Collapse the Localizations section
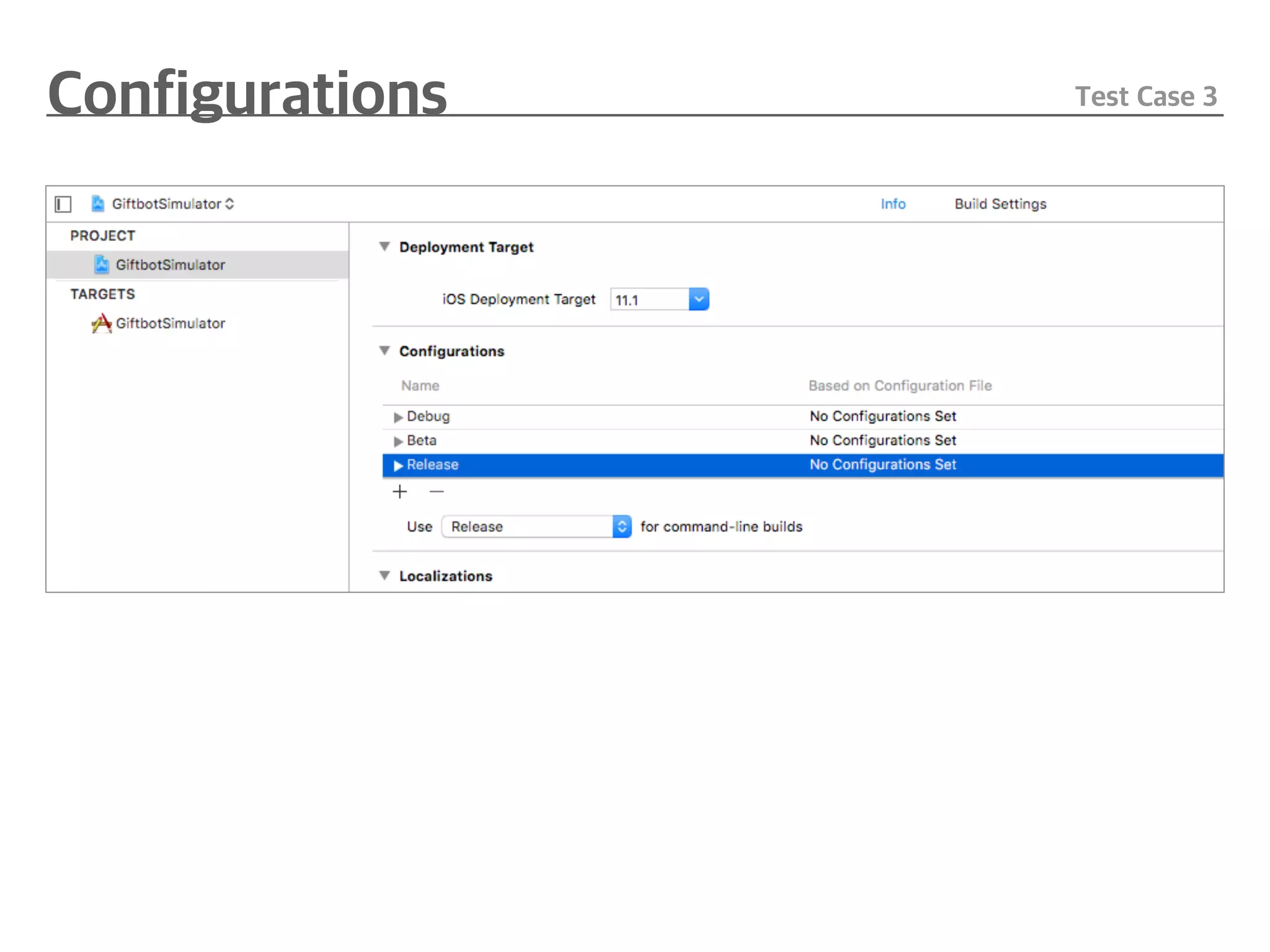 pyautogui.click(x=384, y=576)
